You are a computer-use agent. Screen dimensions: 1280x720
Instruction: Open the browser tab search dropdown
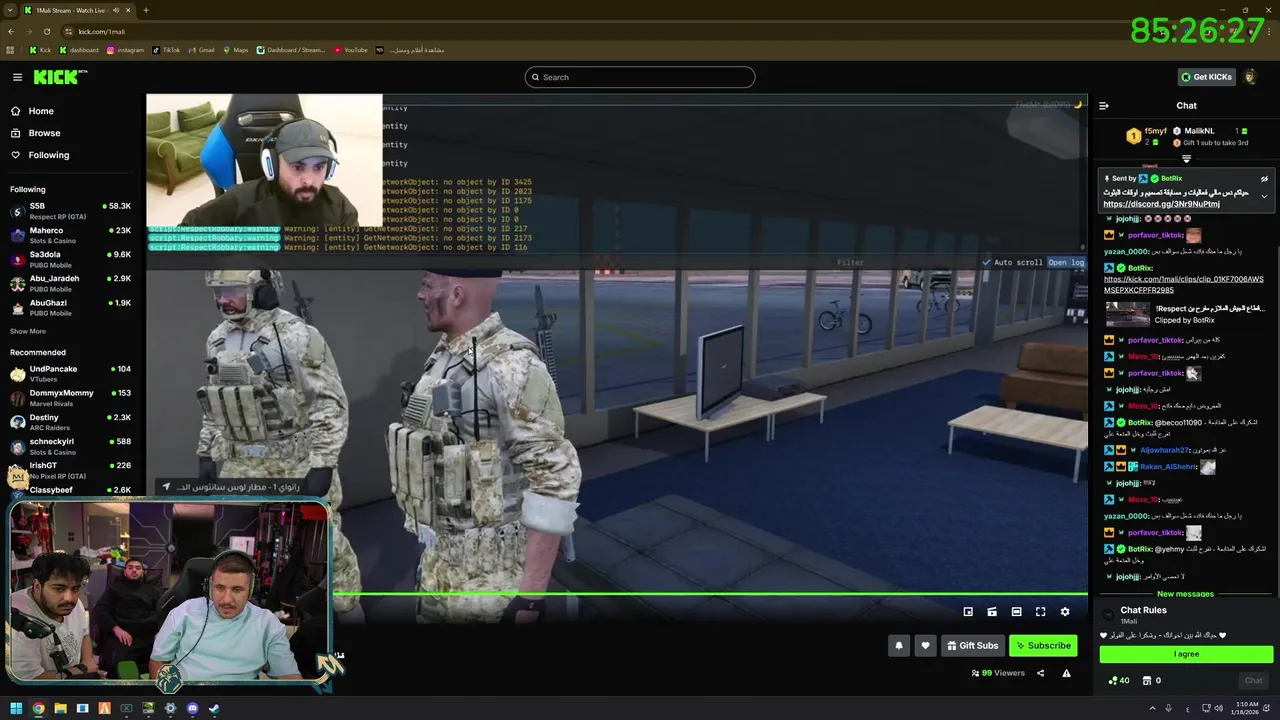pyautogui.click(x=10, y=10)
